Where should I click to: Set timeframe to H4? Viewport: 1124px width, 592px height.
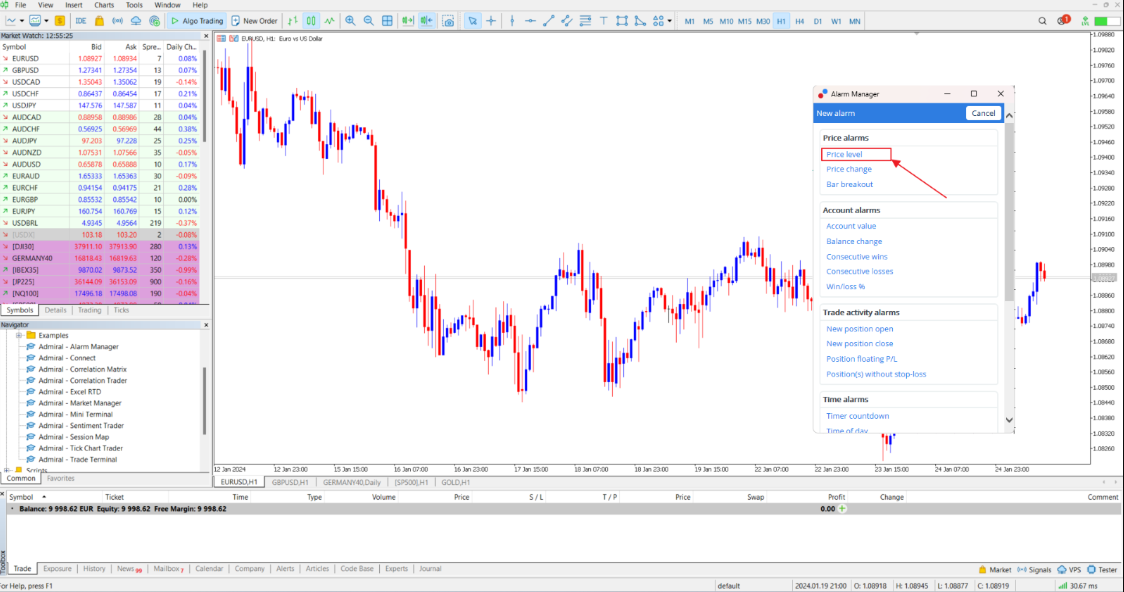799,22
